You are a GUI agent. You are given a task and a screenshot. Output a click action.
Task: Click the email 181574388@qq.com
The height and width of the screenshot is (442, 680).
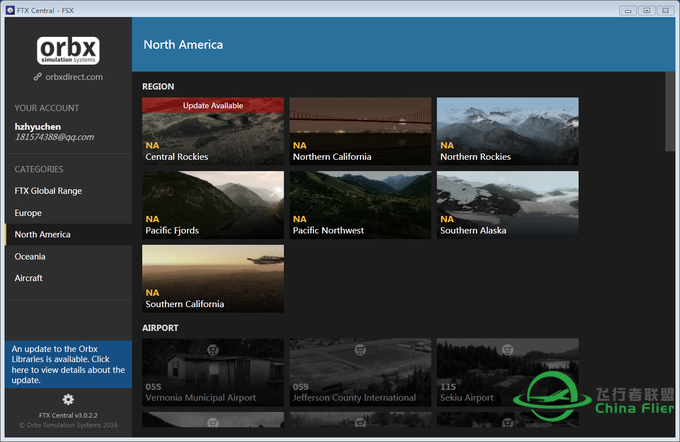point(54,137)
